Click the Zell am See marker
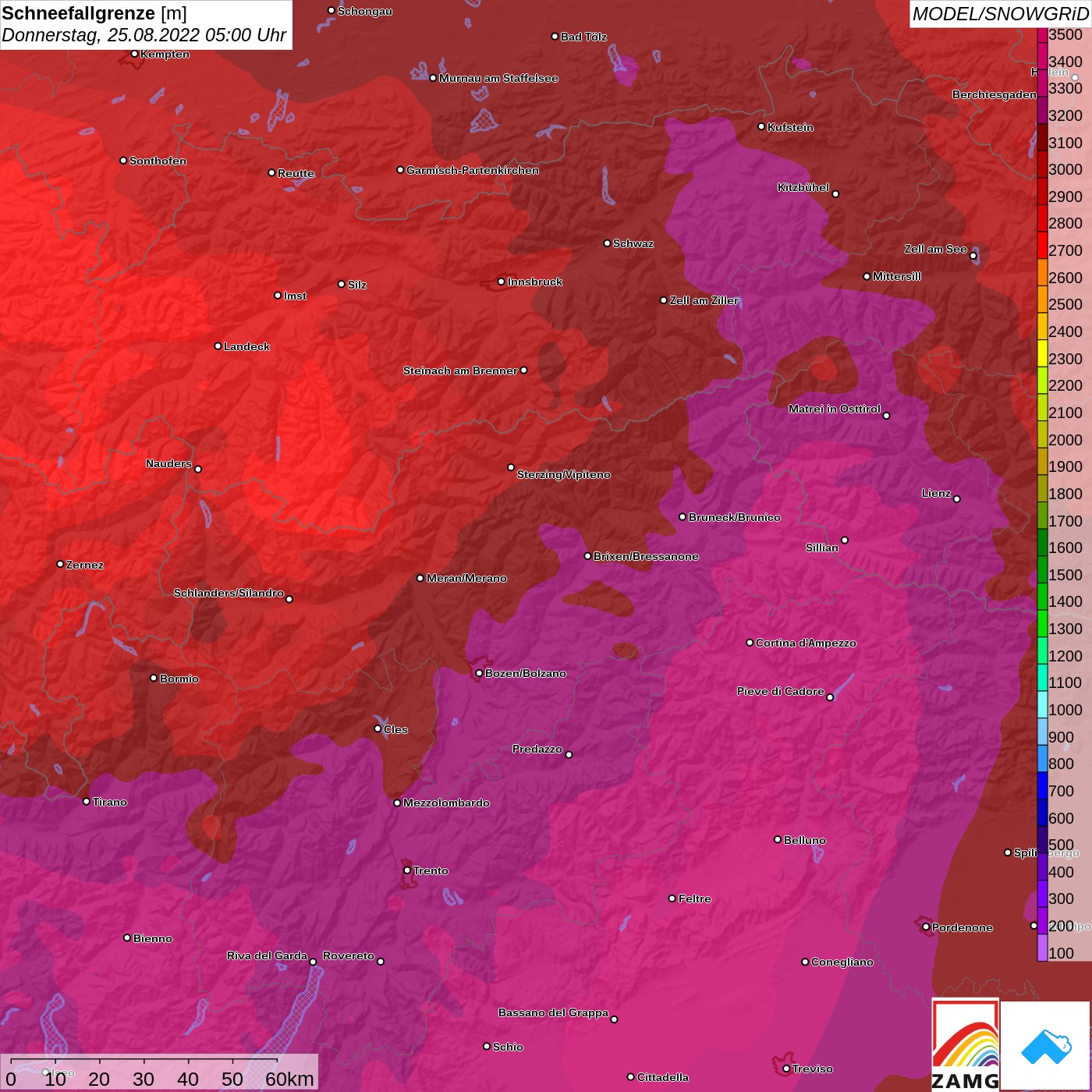Image resolution: width=1092 pixels, height=1092 pixels. click(x=973, y=255)
